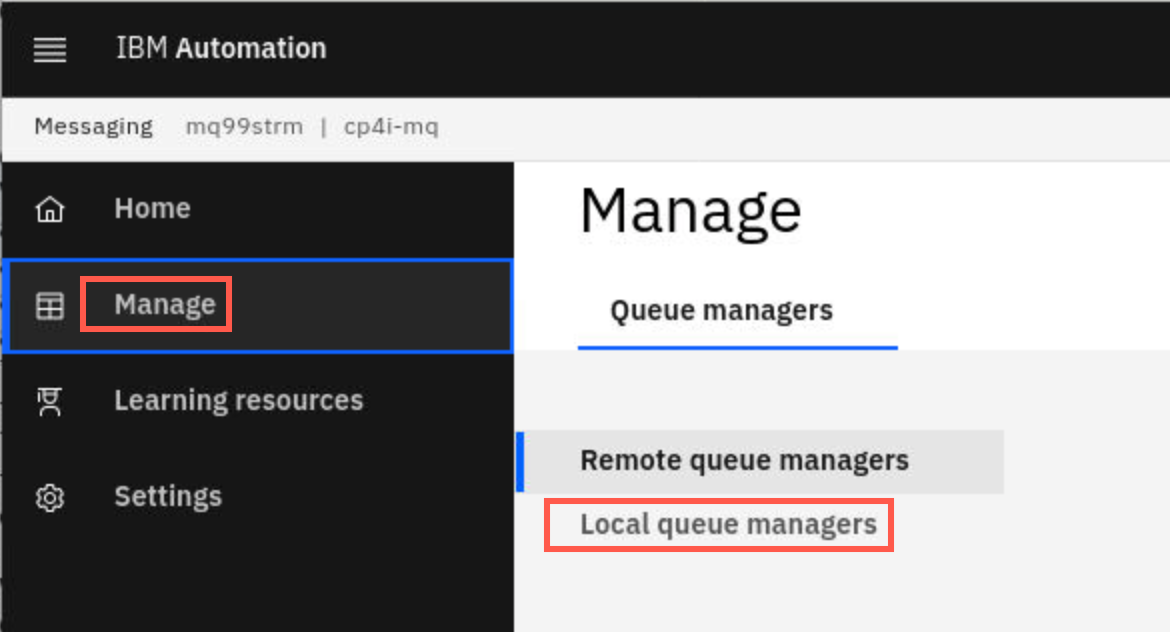
Task: Click the Manage table grid icon
Action: pyautogui.click(x=50, y=305)
